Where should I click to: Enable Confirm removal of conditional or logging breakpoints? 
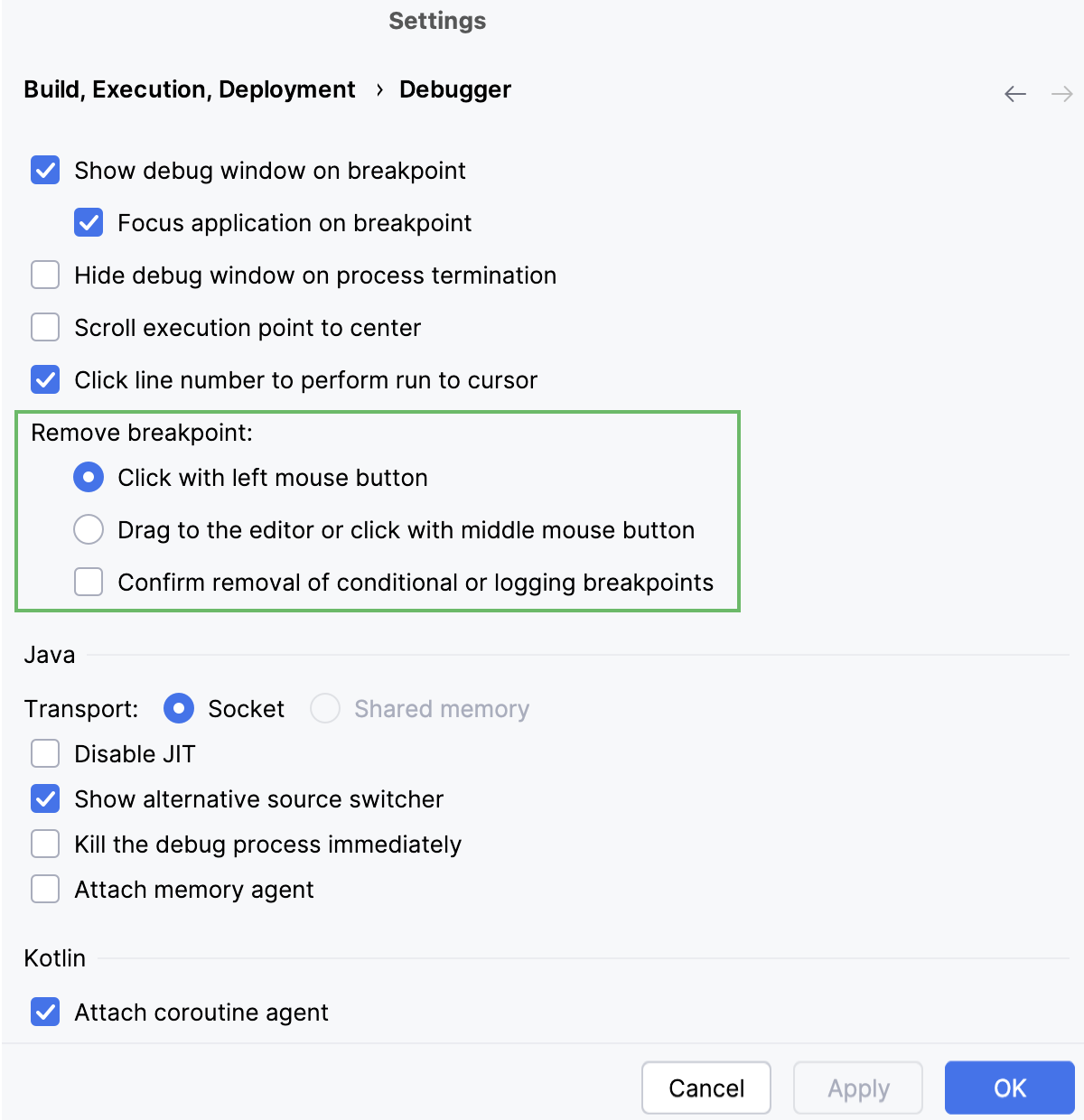88,582
